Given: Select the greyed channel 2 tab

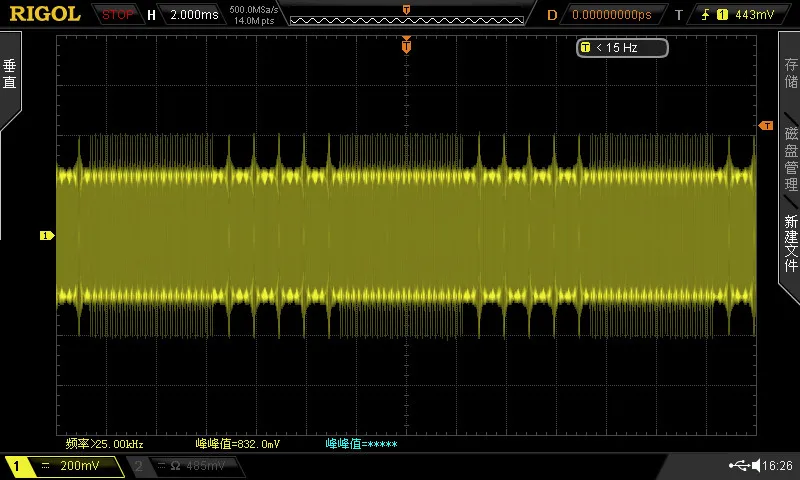Looking at the screenshot, I should pyautogui.click(x=138, y=466).
